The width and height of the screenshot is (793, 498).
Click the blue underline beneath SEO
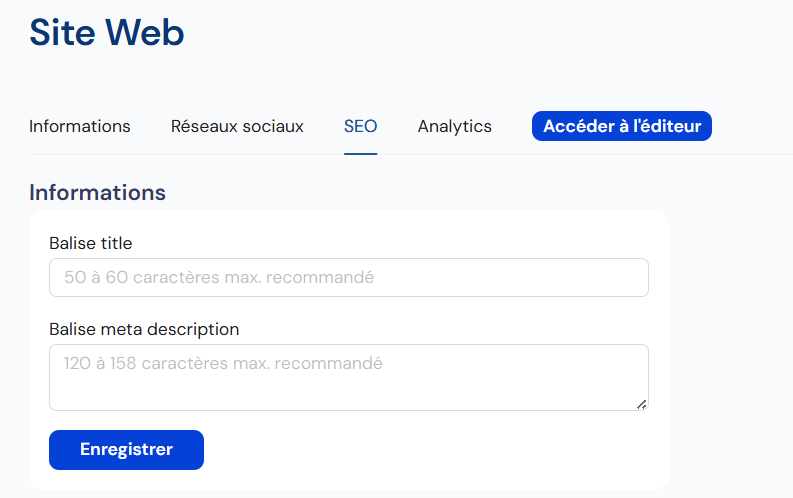(361, 154)
